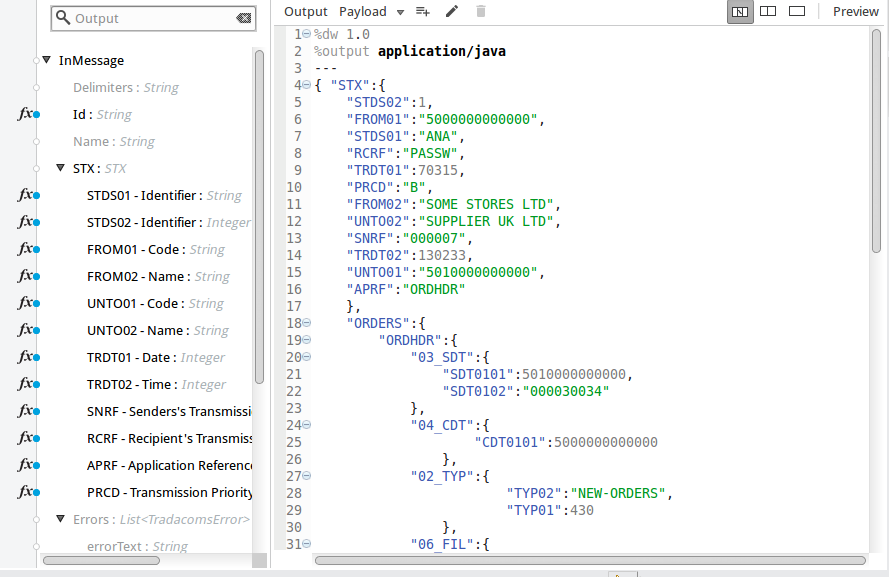
Task: Fold the ORDERS block at line 18
Action: 306,323
